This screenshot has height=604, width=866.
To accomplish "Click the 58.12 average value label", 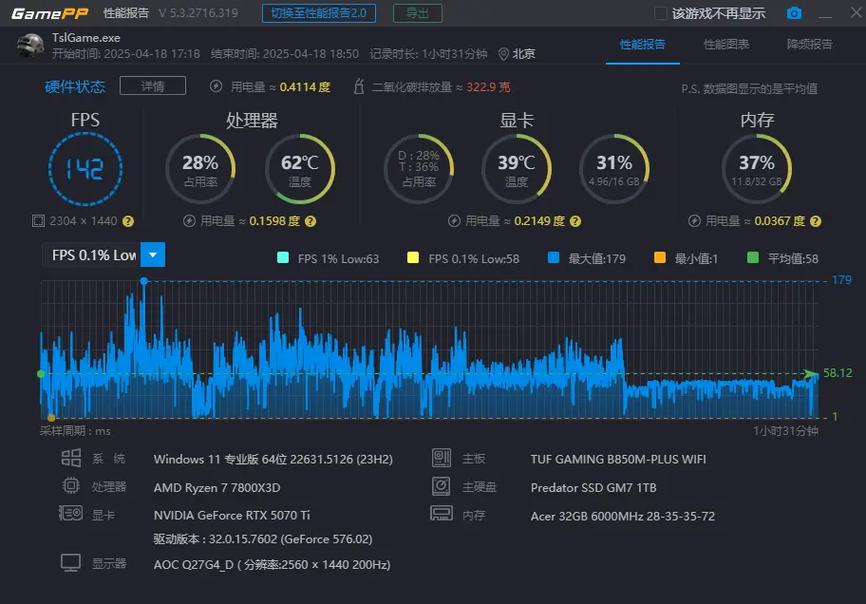I will (837, 373).
